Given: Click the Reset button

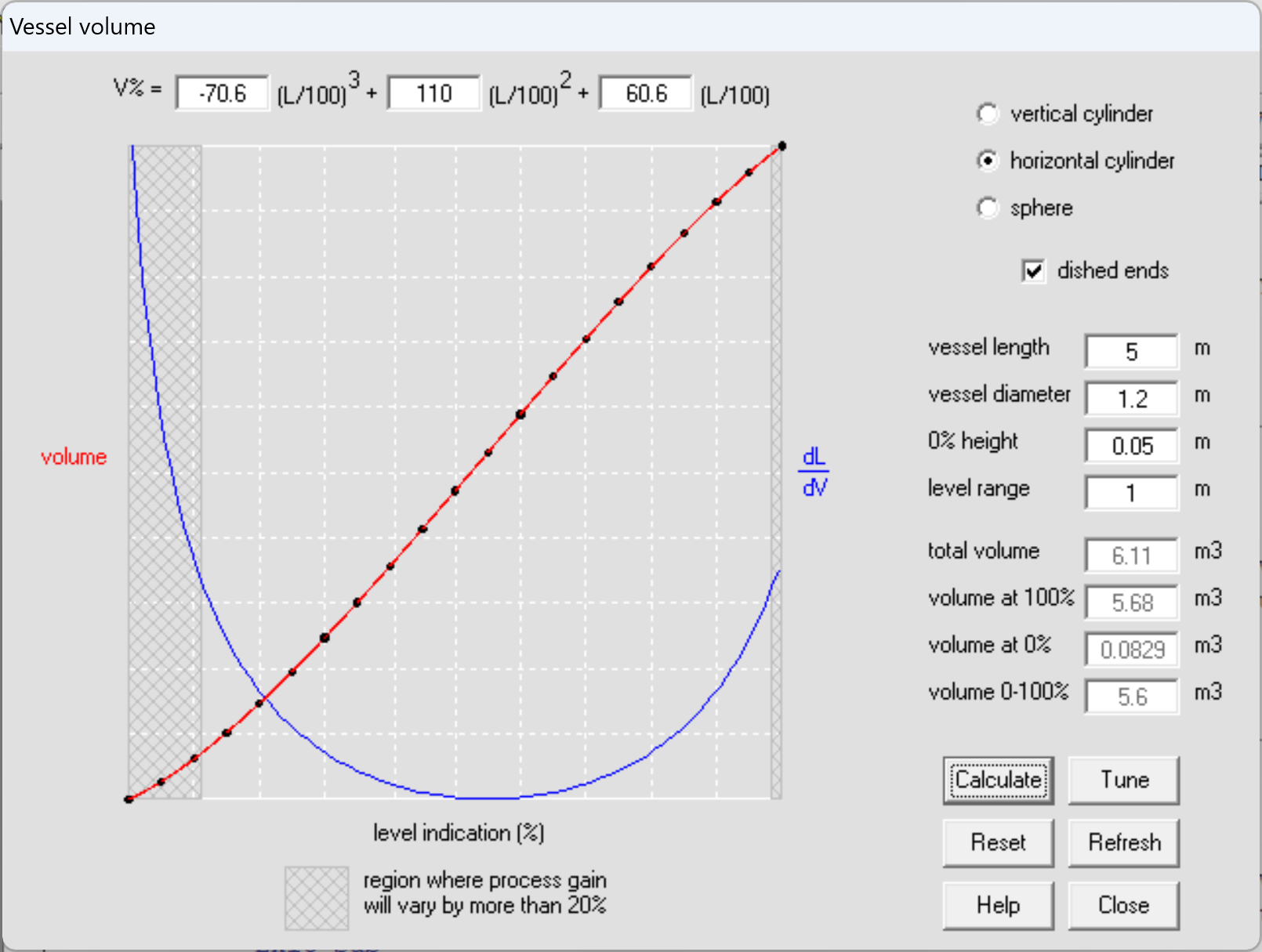Looking at the screenshot, I should pyautogui.click(x=998, y=843).
